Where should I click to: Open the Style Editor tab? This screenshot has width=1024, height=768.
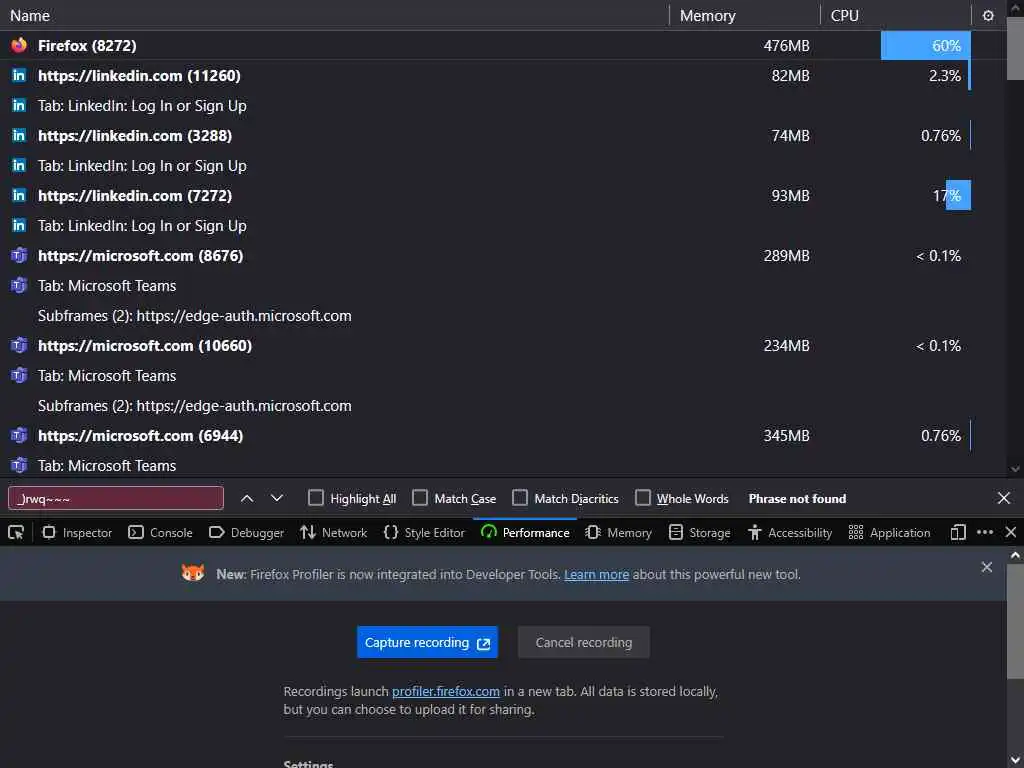(424, 533)
